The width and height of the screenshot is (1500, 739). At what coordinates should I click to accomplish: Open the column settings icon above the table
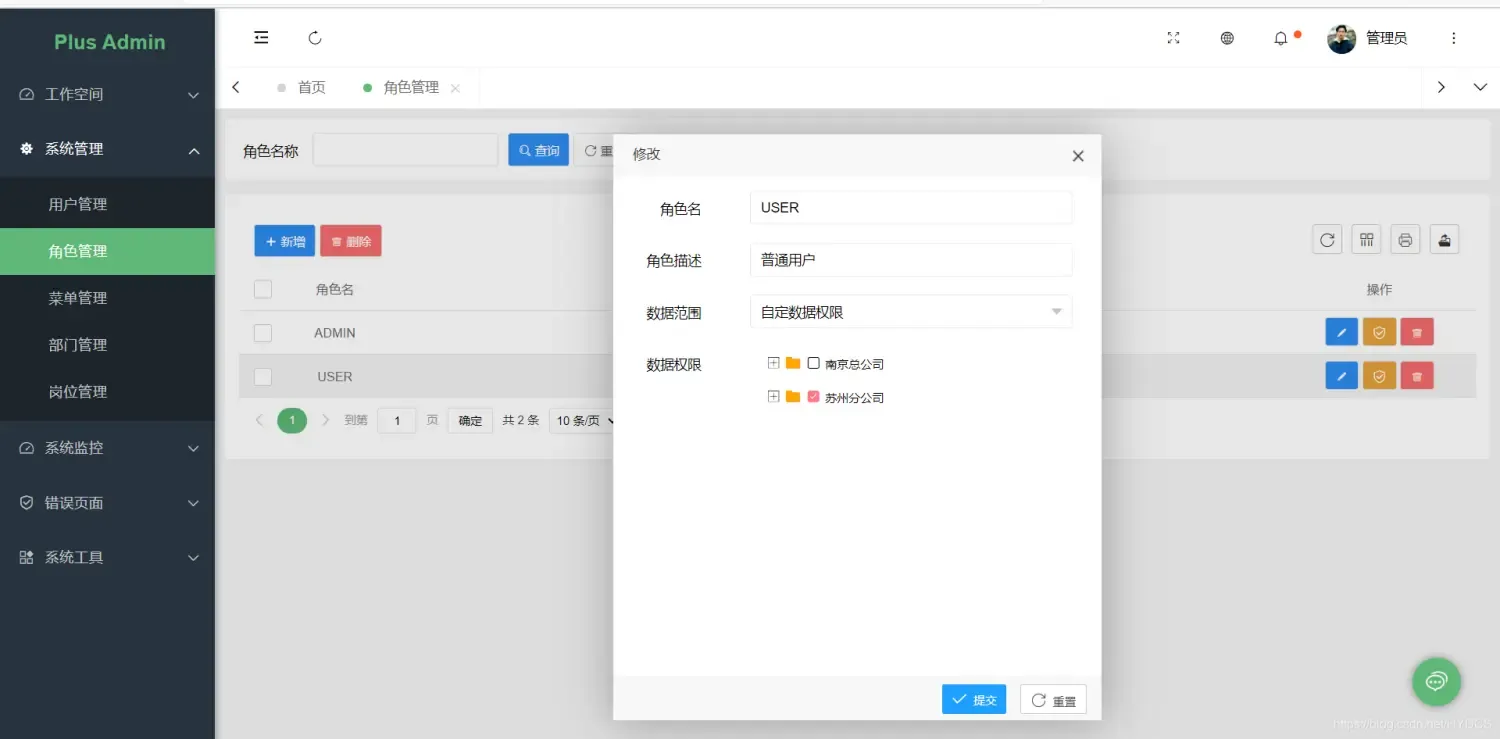coord(1365,239)
